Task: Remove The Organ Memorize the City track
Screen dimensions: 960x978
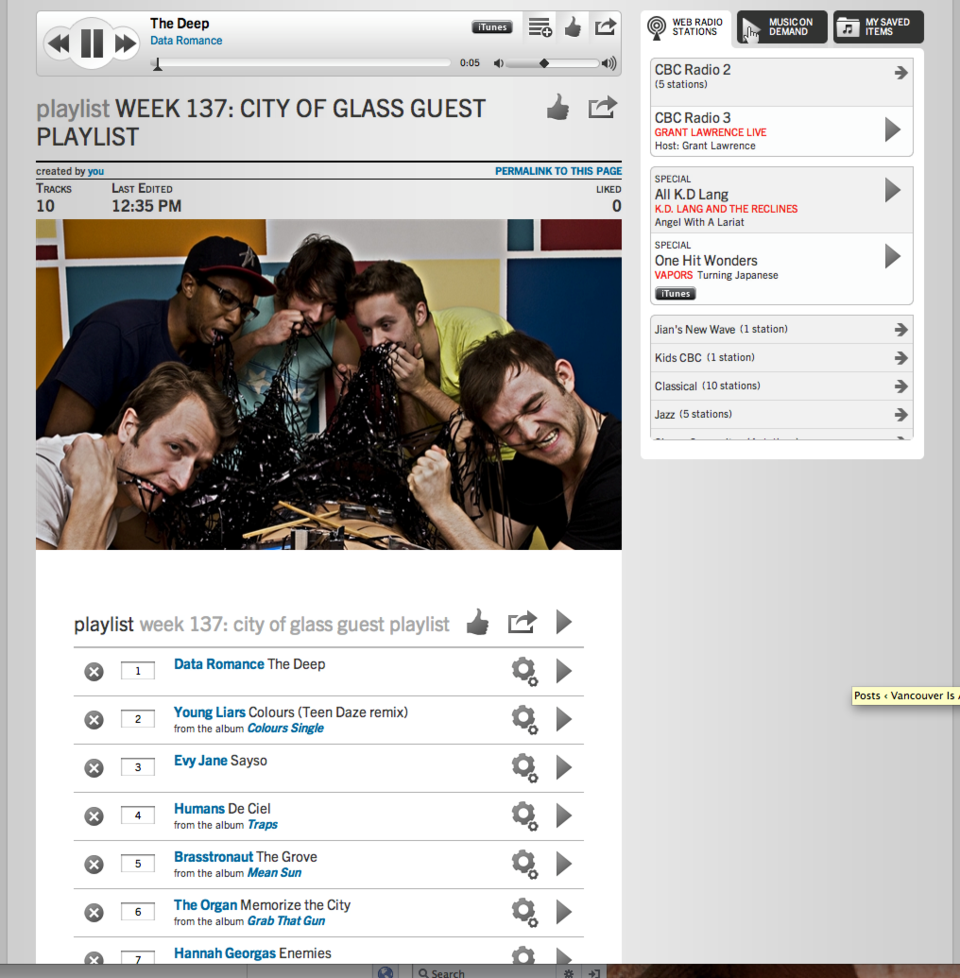Action: (x=94, y=913)
